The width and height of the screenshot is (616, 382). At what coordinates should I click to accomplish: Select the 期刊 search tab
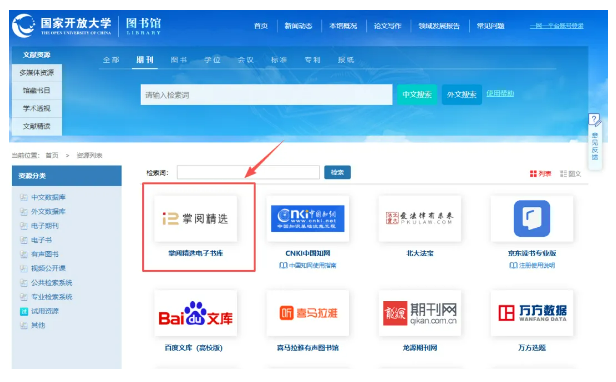[145, 60]
